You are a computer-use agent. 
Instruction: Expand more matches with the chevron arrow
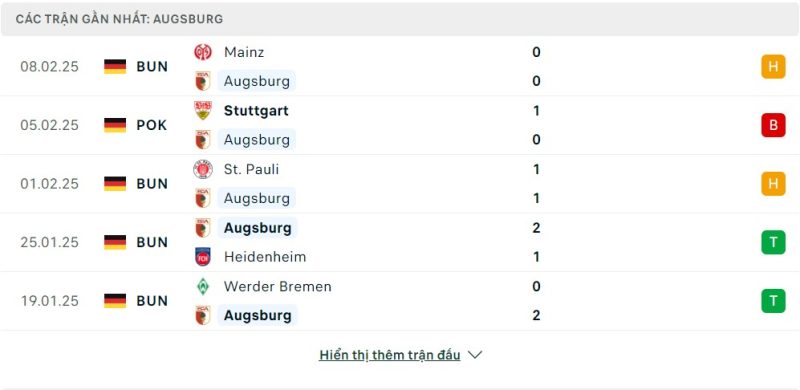tap(474, 355)
